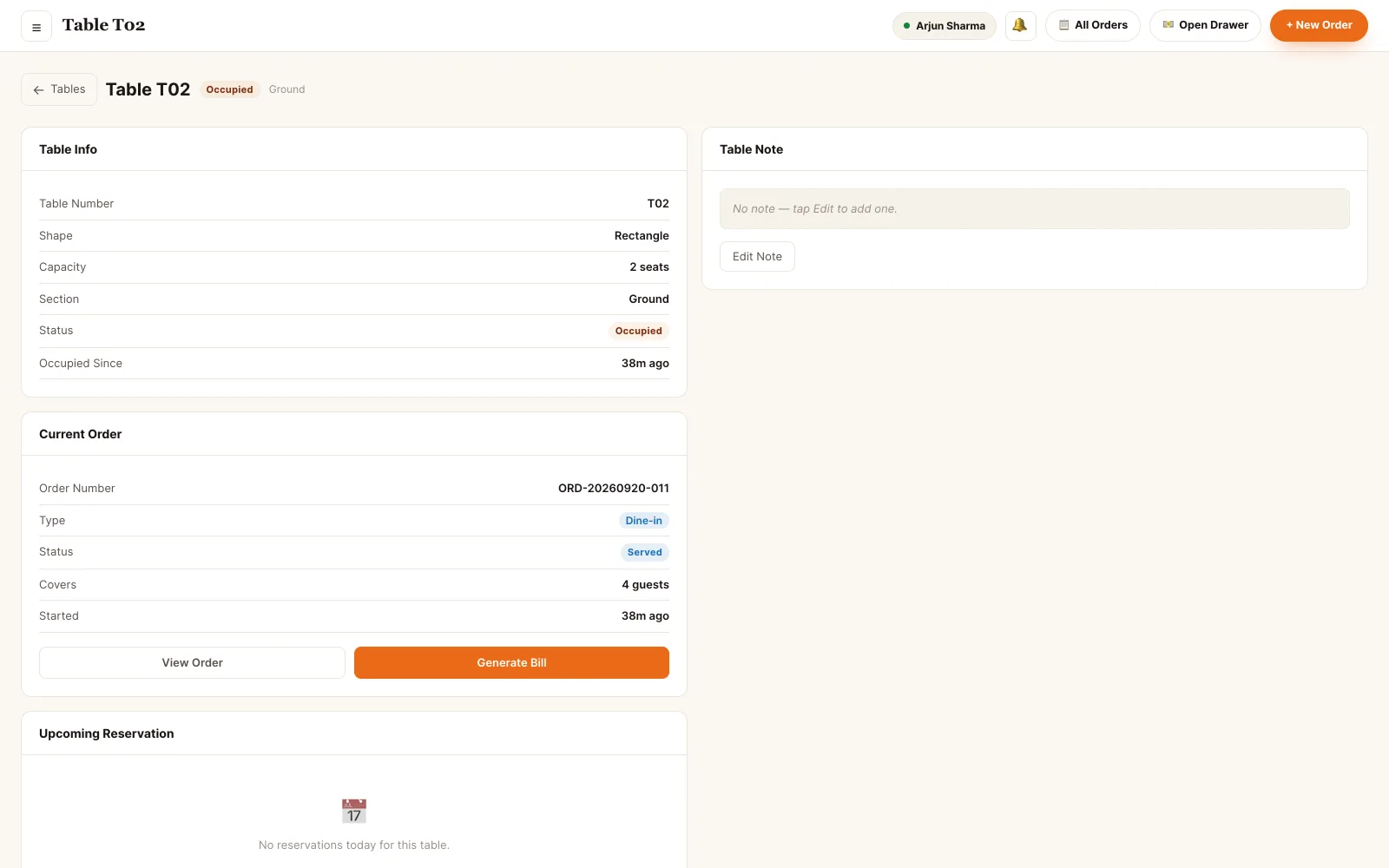
Task: Click the Edit Note button
Action: (757, 256)
